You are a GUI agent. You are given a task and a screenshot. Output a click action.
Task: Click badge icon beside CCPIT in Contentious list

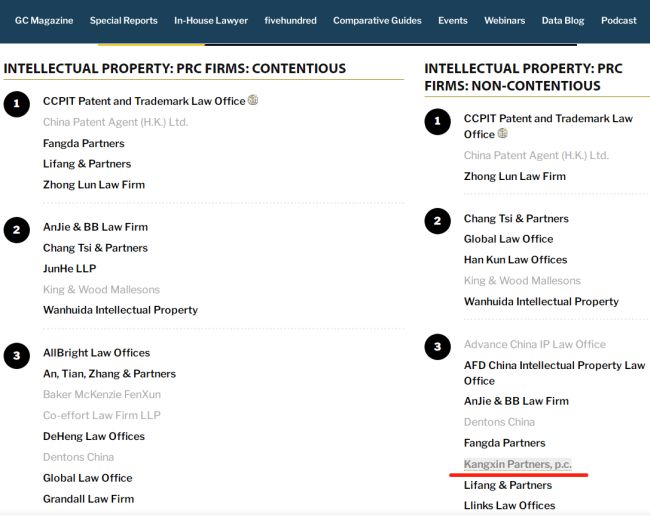253,100
